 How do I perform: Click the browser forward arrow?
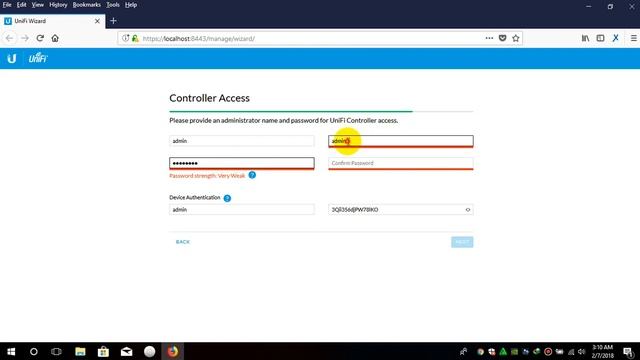(25, 38)
